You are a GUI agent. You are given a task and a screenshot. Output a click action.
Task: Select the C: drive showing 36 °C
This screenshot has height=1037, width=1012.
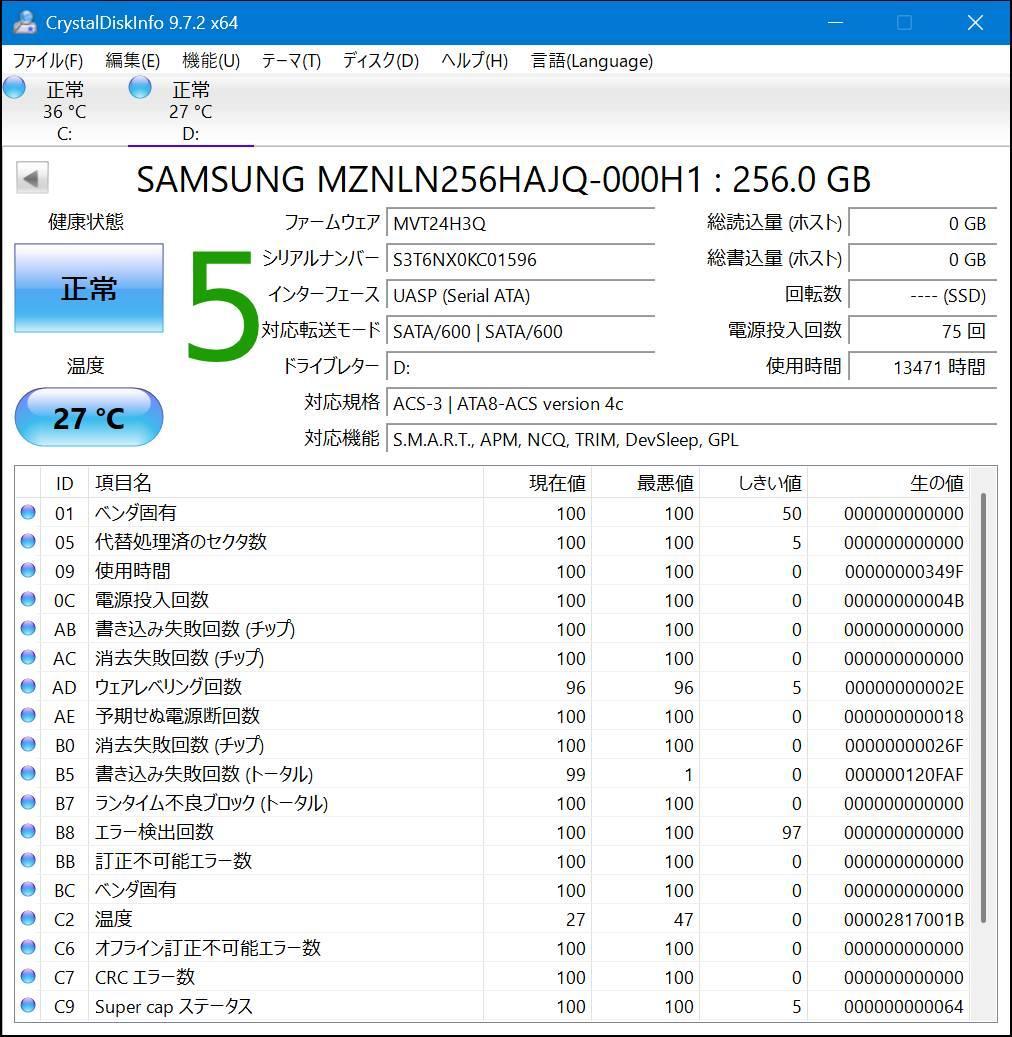tap(64, 108)
